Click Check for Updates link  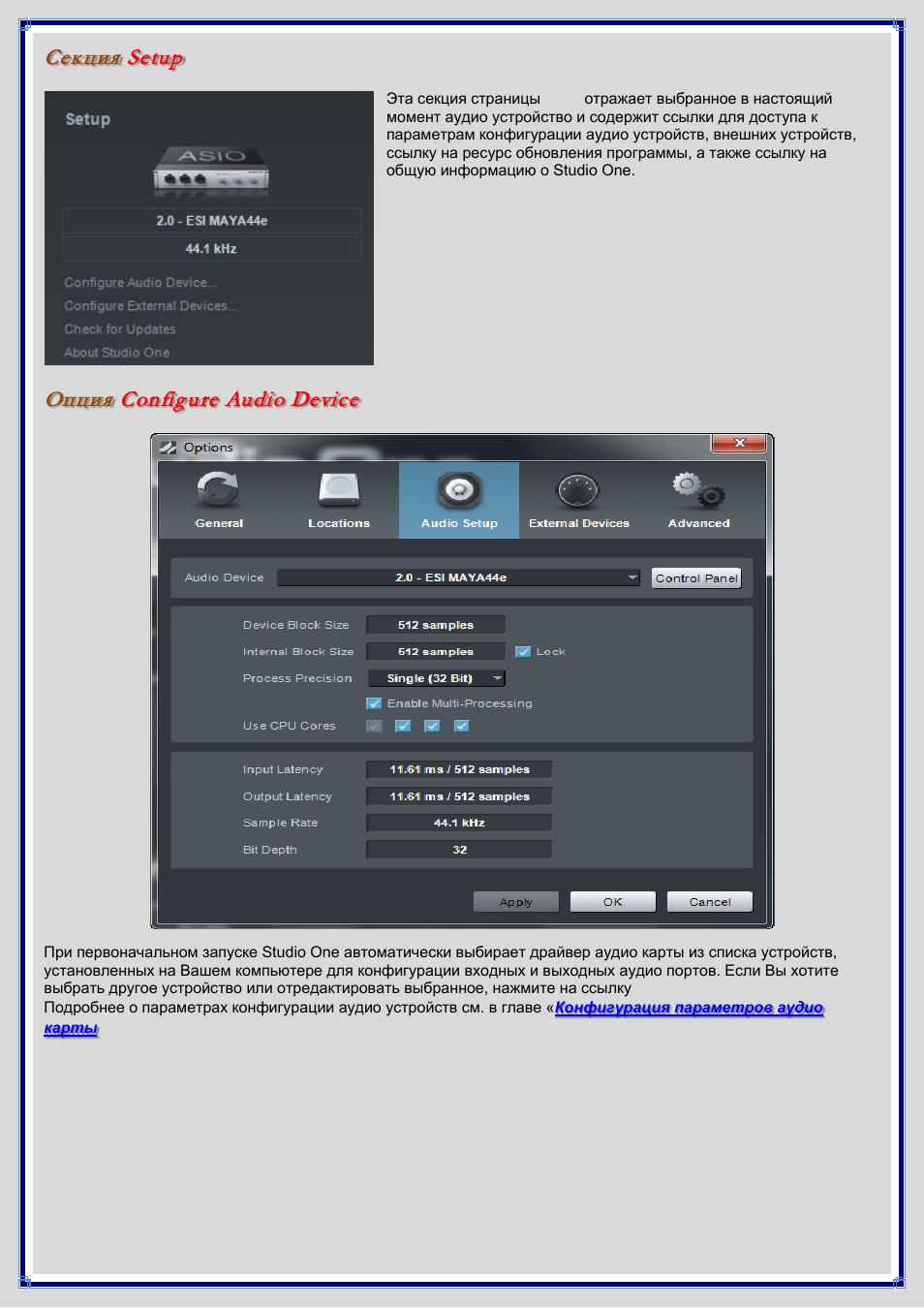tap(120, 329)
